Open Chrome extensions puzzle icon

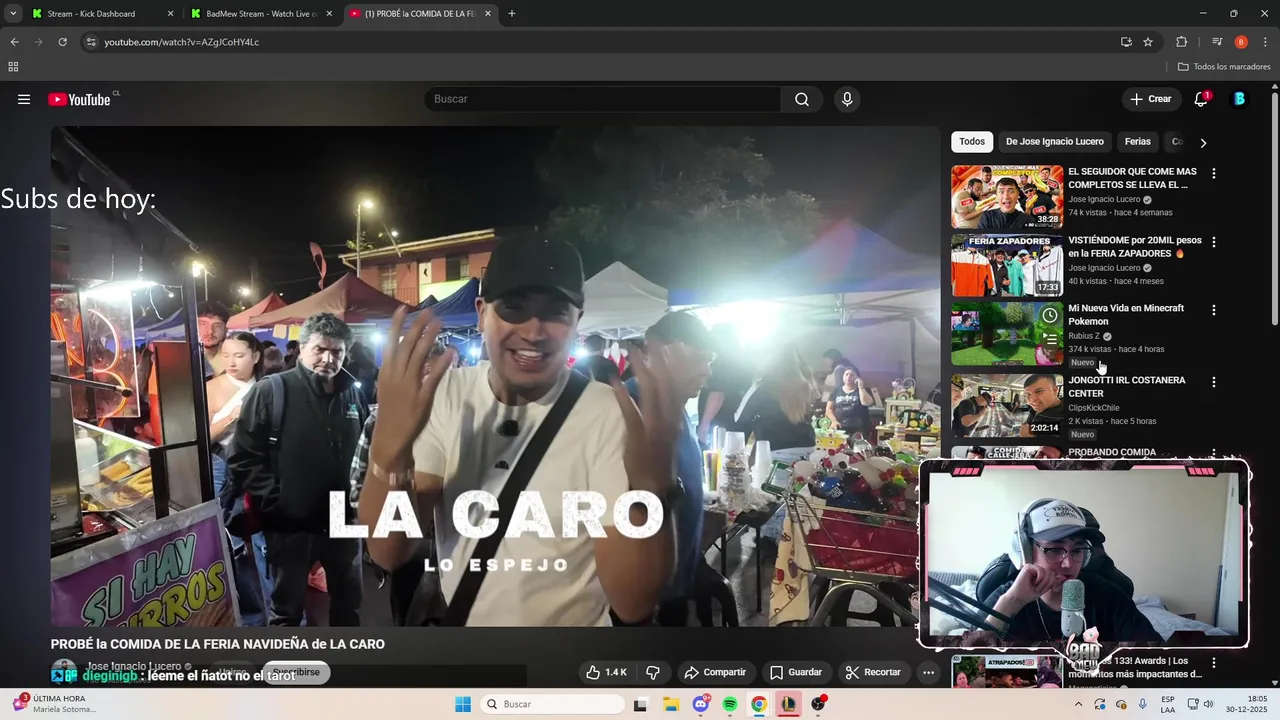[x=1181, y=42]
